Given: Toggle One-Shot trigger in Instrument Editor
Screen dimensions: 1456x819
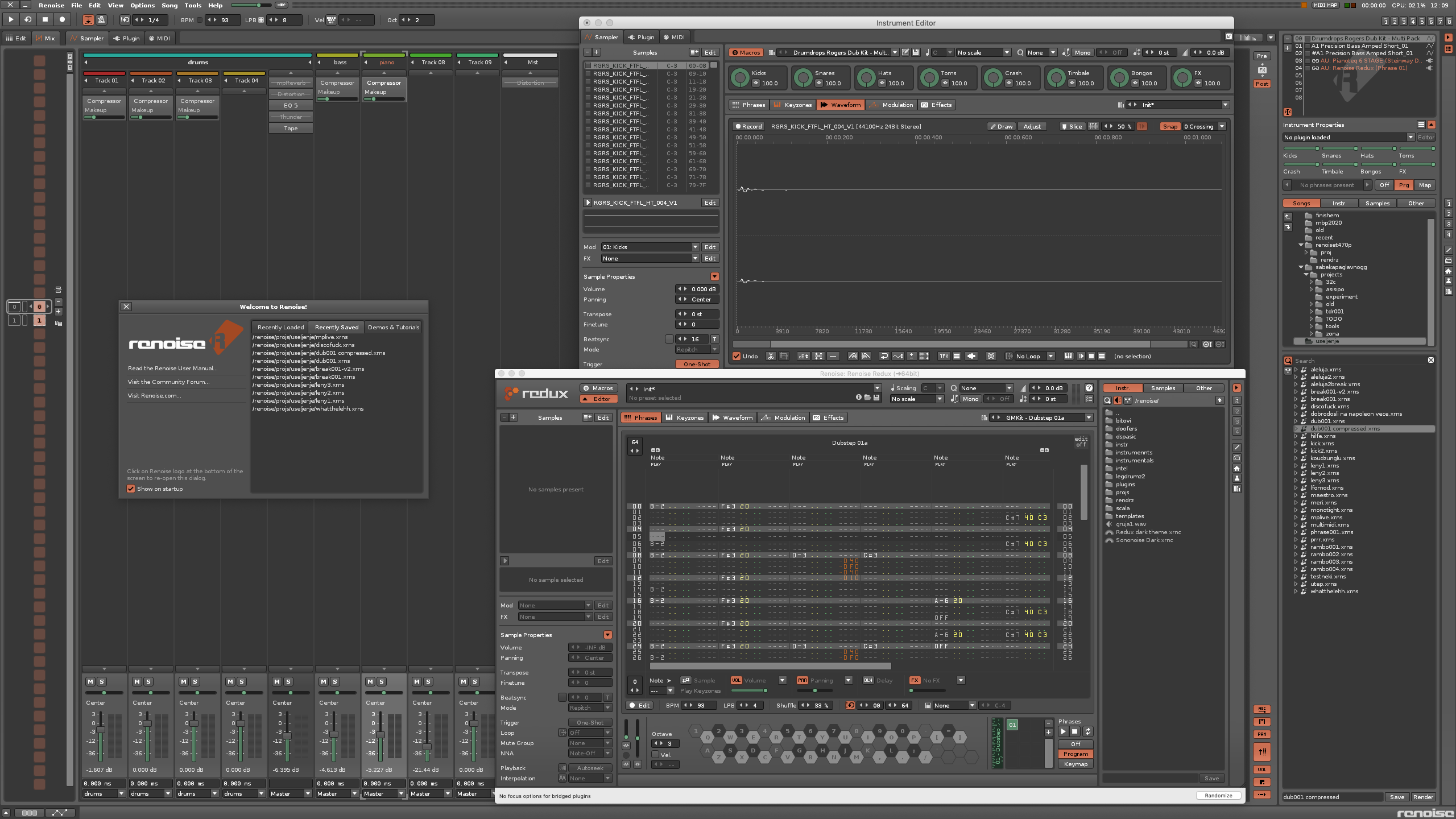Looking at the screenshot, I should [x=697, y=364].
